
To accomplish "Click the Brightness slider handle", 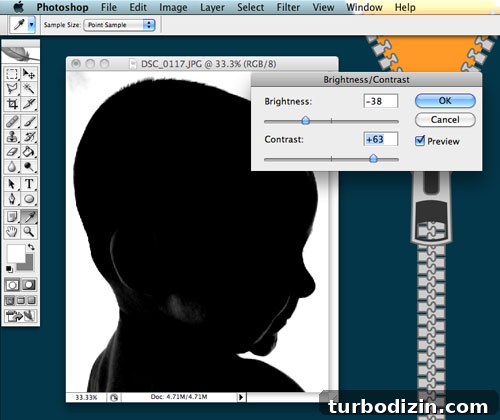I will (x=305, y=120).
